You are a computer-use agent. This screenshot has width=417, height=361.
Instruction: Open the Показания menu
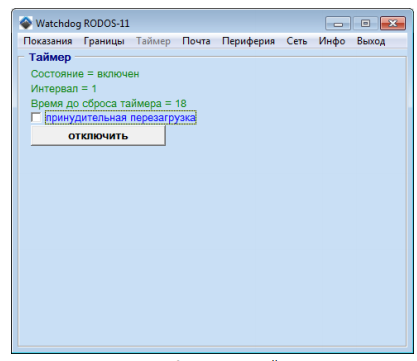click(x=48, y=41)
